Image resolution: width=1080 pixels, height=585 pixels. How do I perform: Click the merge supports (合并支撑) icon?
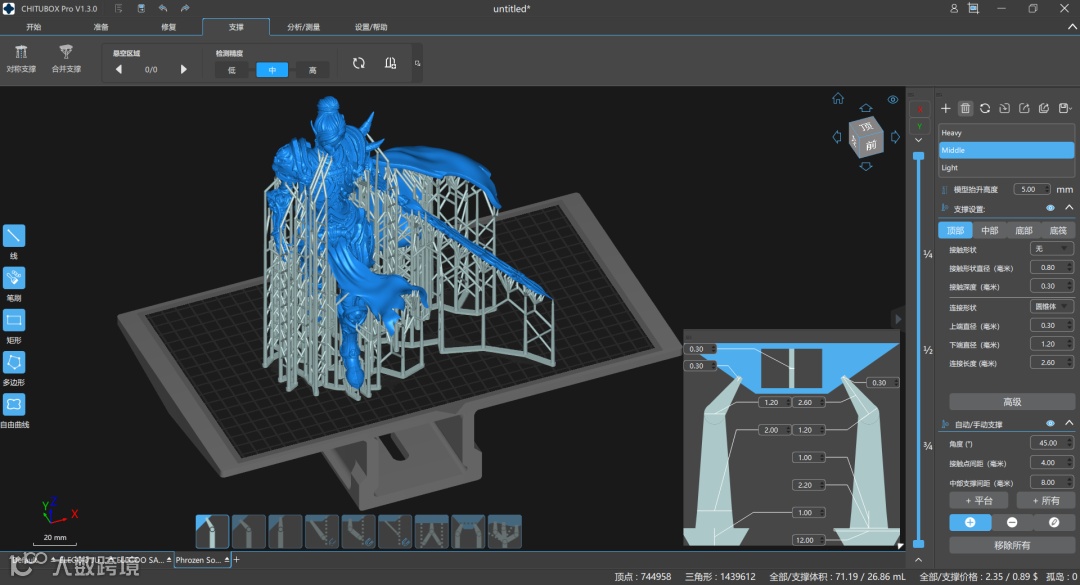66,52
